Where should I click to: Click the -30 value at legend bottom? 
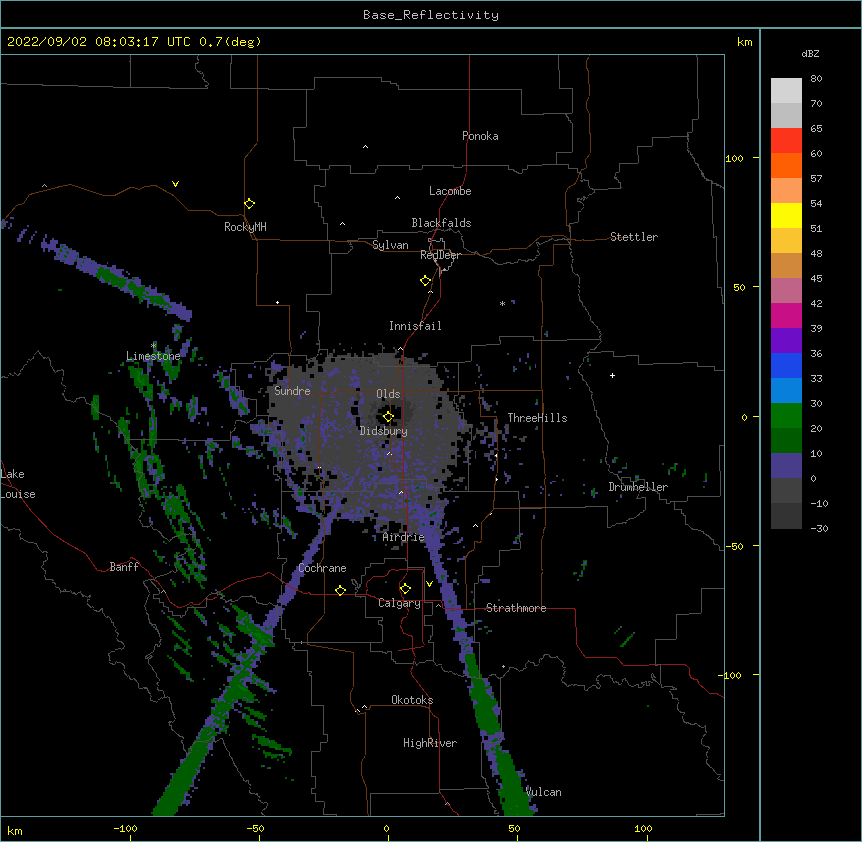click(x=819, y=528)
